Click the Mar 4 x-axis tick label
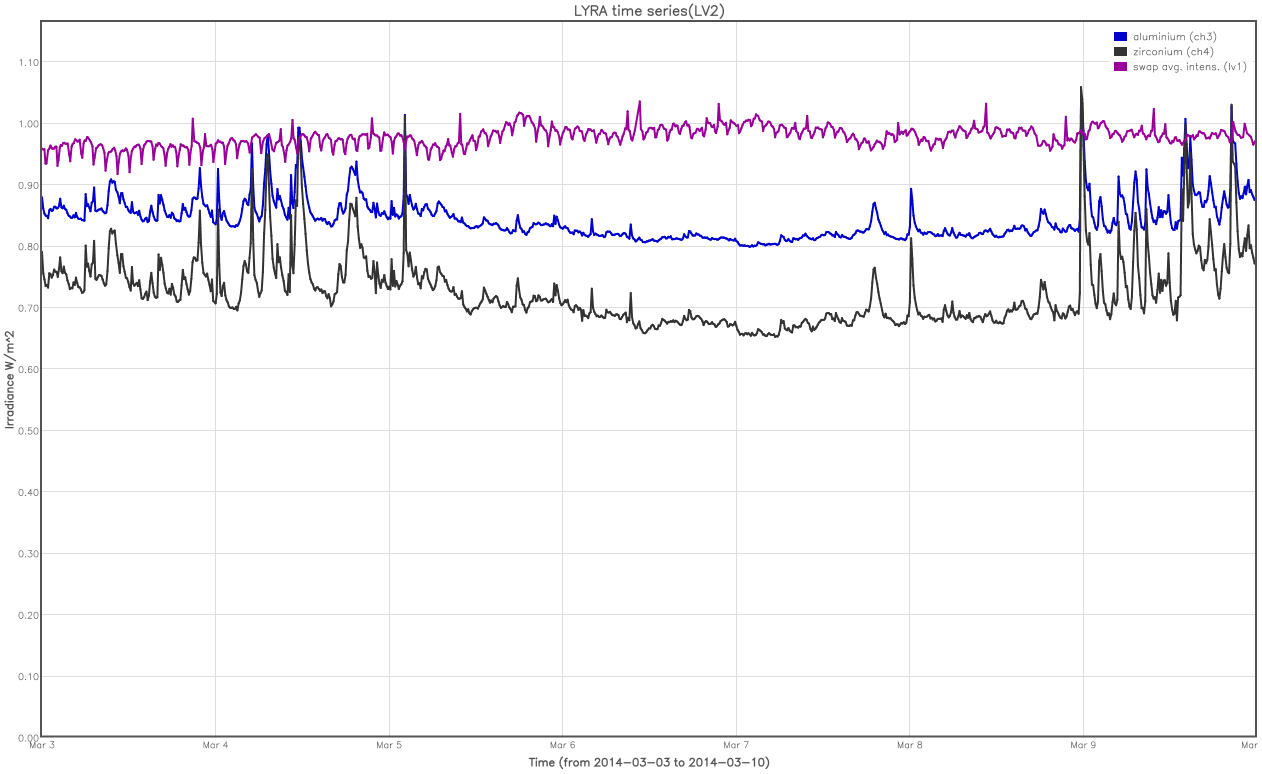This screenshot has height=774, width=1262. [215, 745]
